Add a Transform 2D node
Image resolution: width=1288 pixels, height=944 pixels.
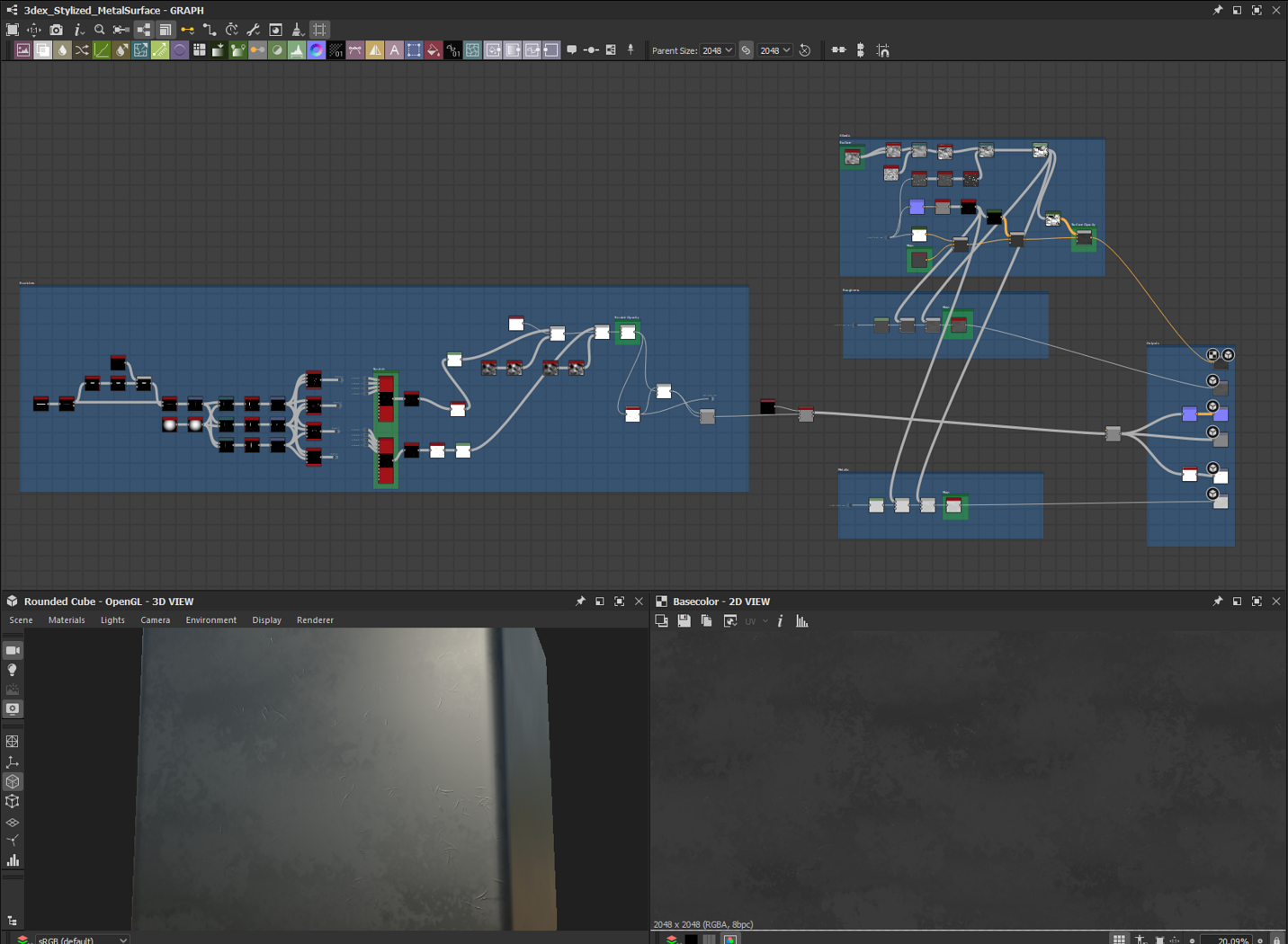pos(414,50)
